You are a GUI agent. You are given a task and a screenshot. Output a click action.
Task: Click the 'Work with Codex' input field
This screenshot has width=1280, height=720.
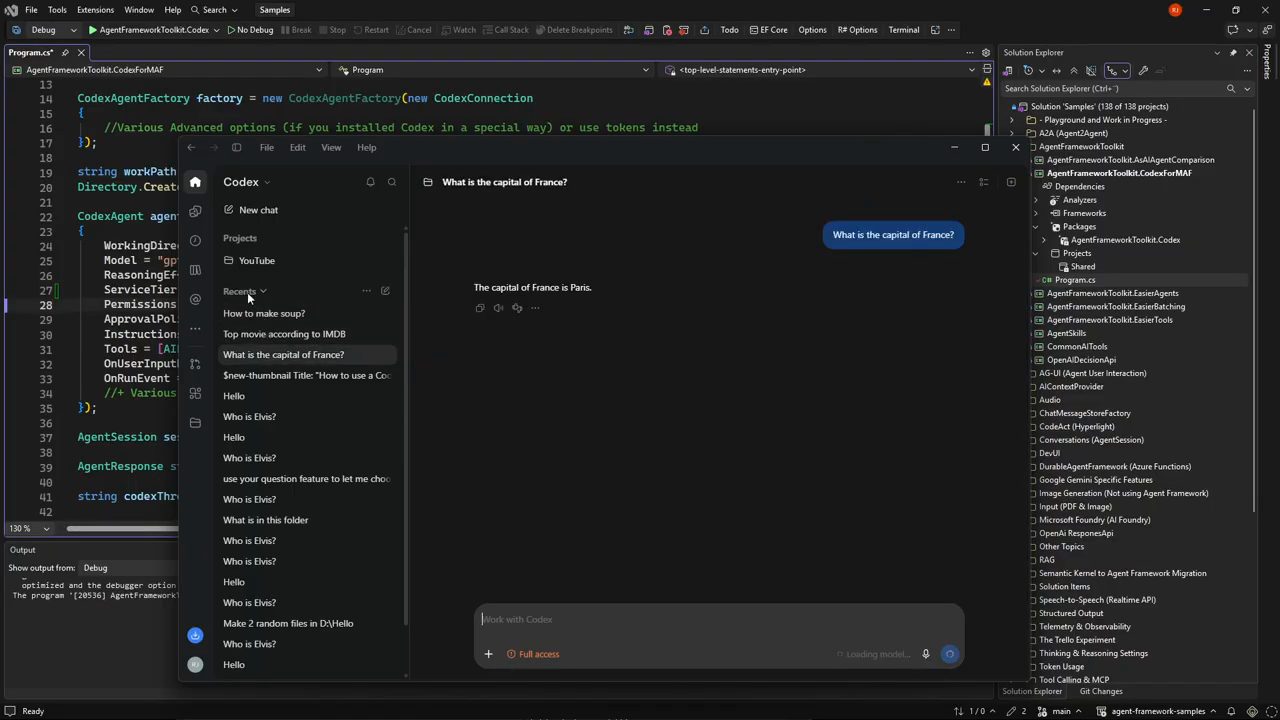click(x=719, y=619)
